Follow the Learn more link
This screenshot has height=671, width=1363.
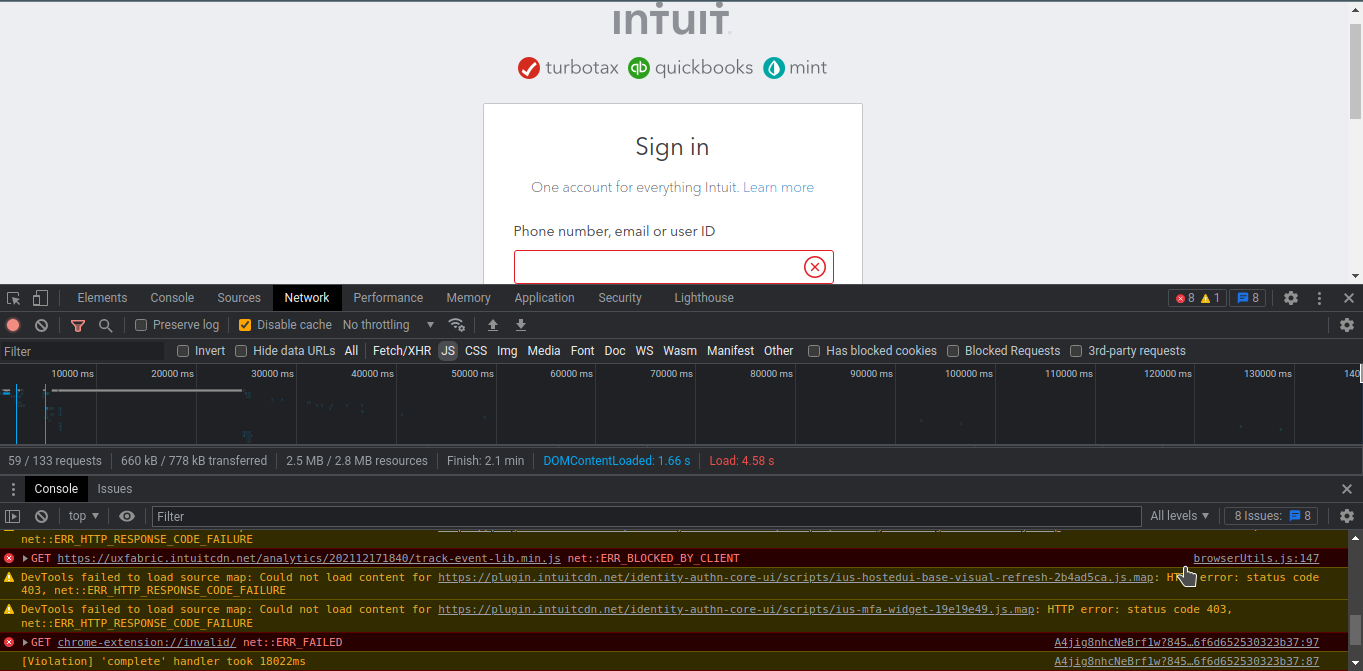(x=778, y=187)
